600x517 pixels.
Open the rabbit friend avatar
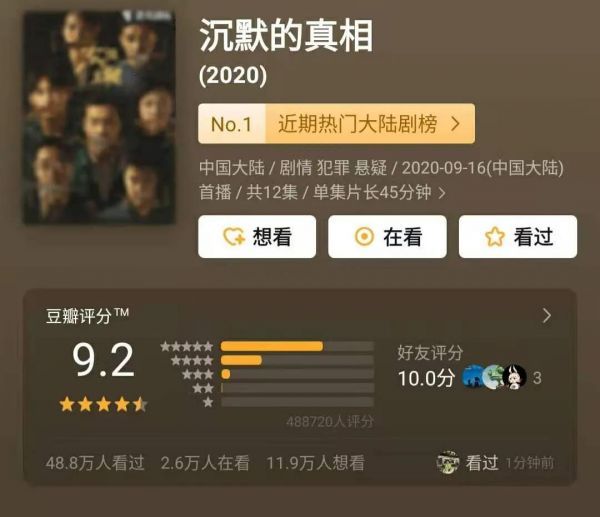pyautogui.click(x=514, y=377)
